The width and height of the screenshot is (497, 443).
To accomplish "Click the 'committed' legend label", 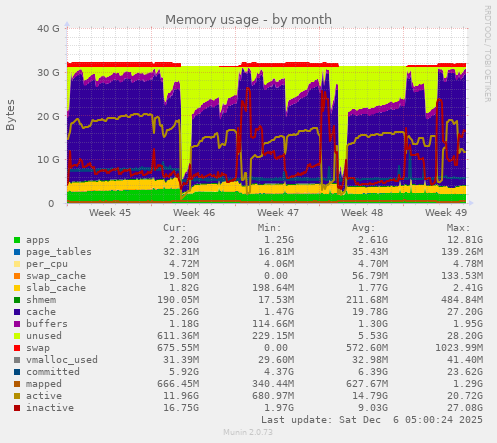I will 53,372.
